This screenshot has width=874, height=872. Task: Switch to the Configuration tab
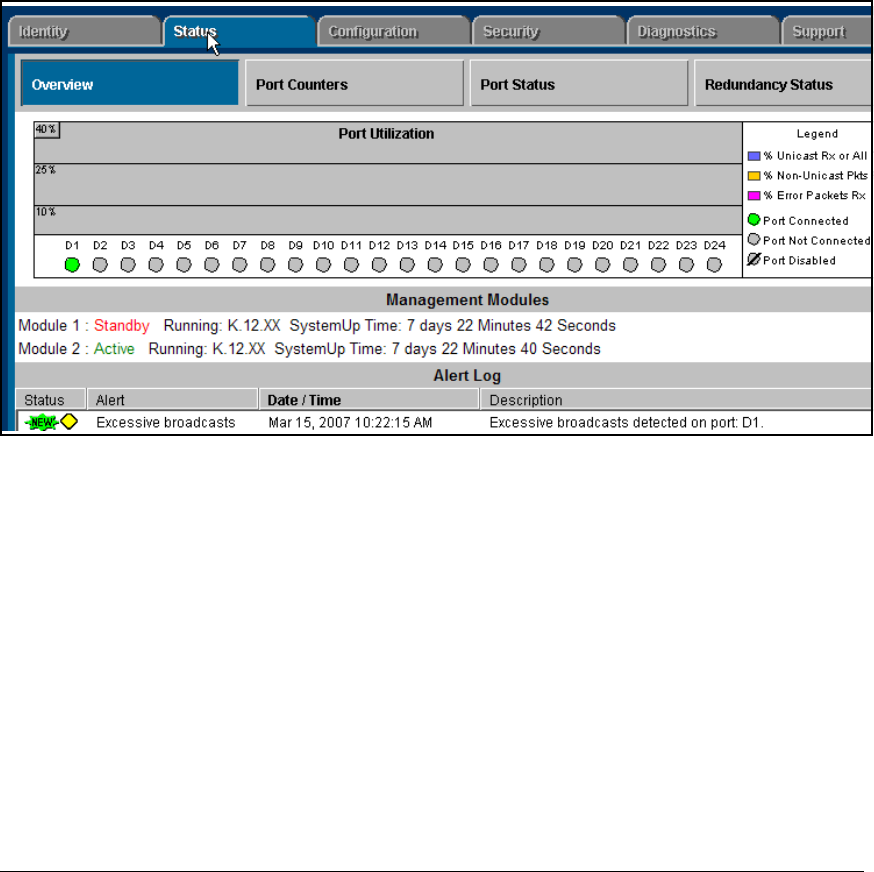coord(394,31)
